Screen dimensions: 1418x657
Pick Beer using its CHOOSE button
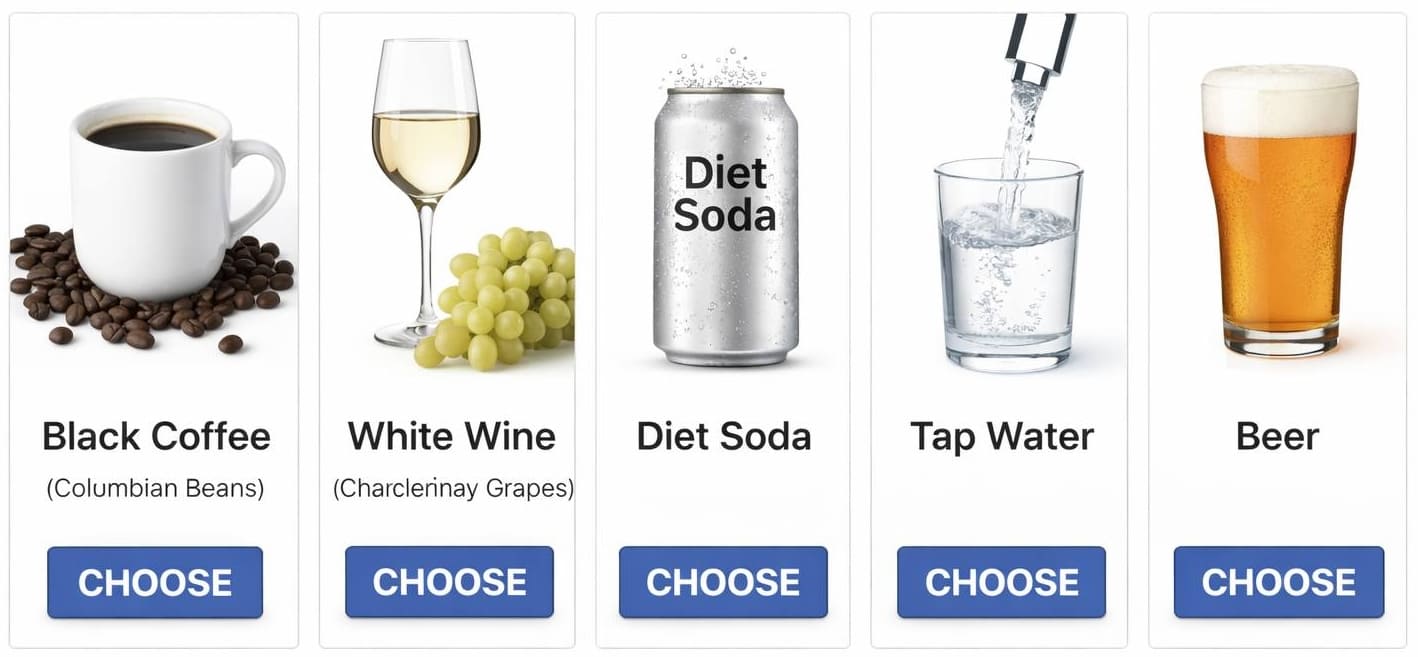coord(1278,582)
